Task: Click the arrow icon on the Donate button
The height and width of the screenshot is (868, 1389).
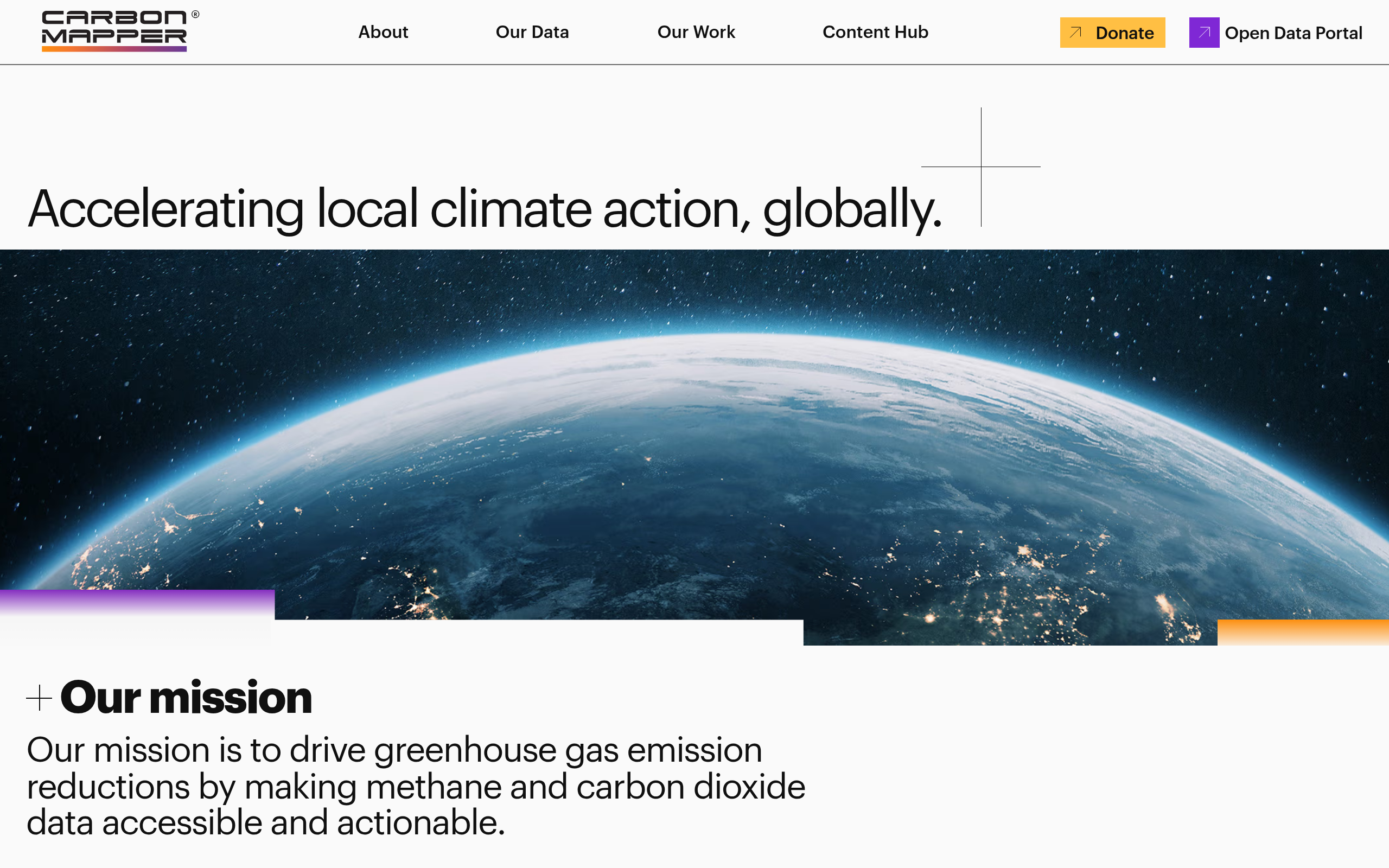Action: [1075, 32]
